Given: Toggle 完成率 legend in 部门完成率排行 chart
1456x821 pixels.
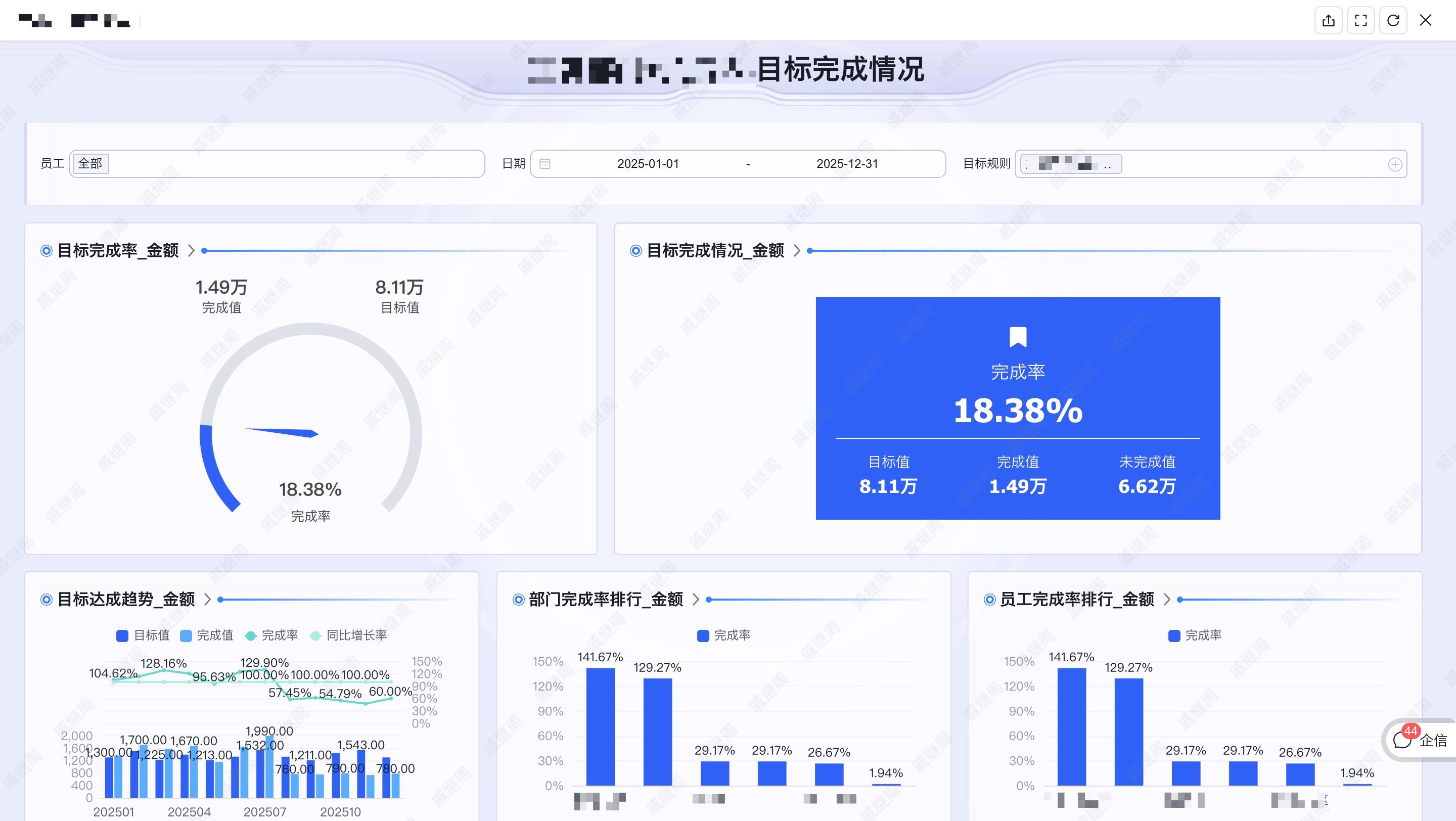Looking at the screenshot, I should click(724, 635).
